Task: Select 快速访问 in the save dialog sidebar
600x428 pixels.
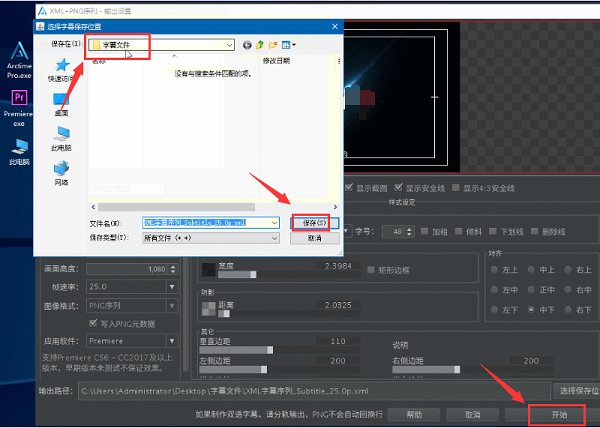Action: [x=61, y=72]
